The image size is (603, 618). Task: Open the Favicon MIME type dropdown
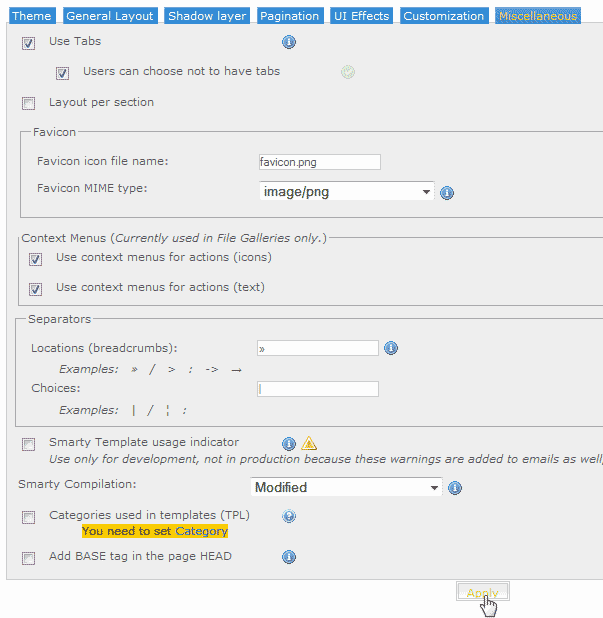coord(346,192)
